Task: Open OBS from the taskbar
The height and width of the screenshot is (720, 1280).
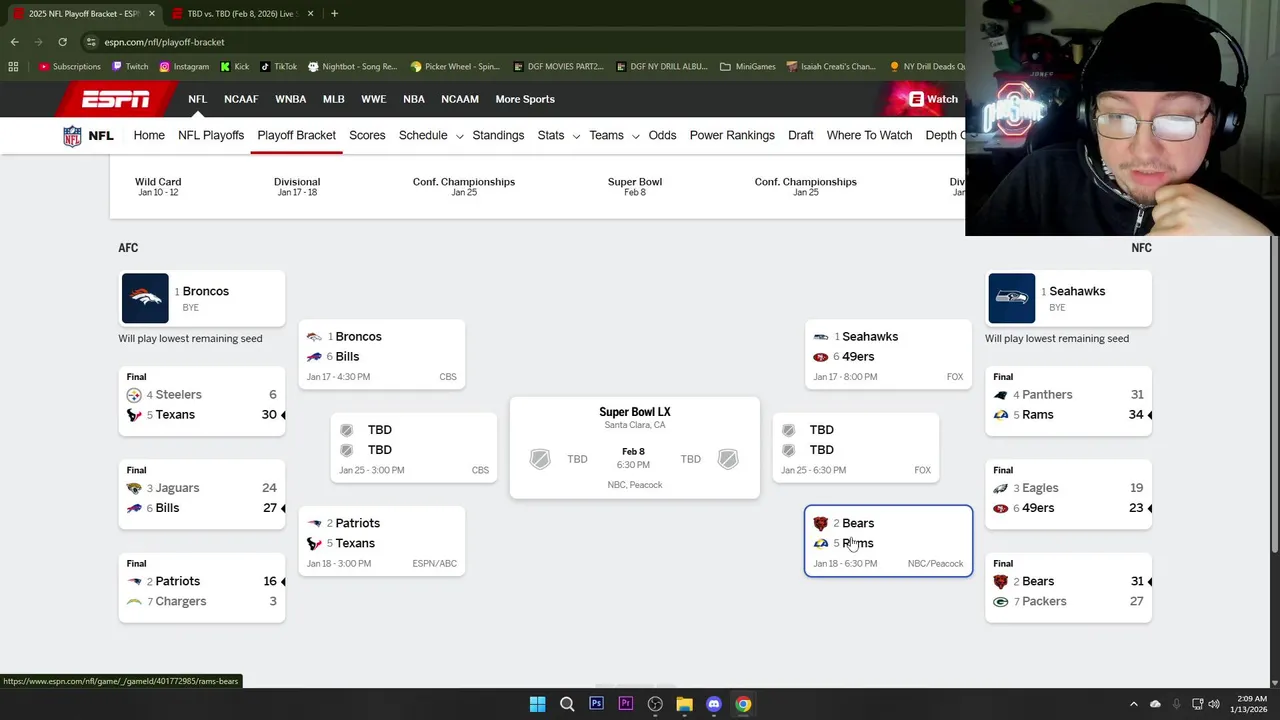Action: pos(655,704)
